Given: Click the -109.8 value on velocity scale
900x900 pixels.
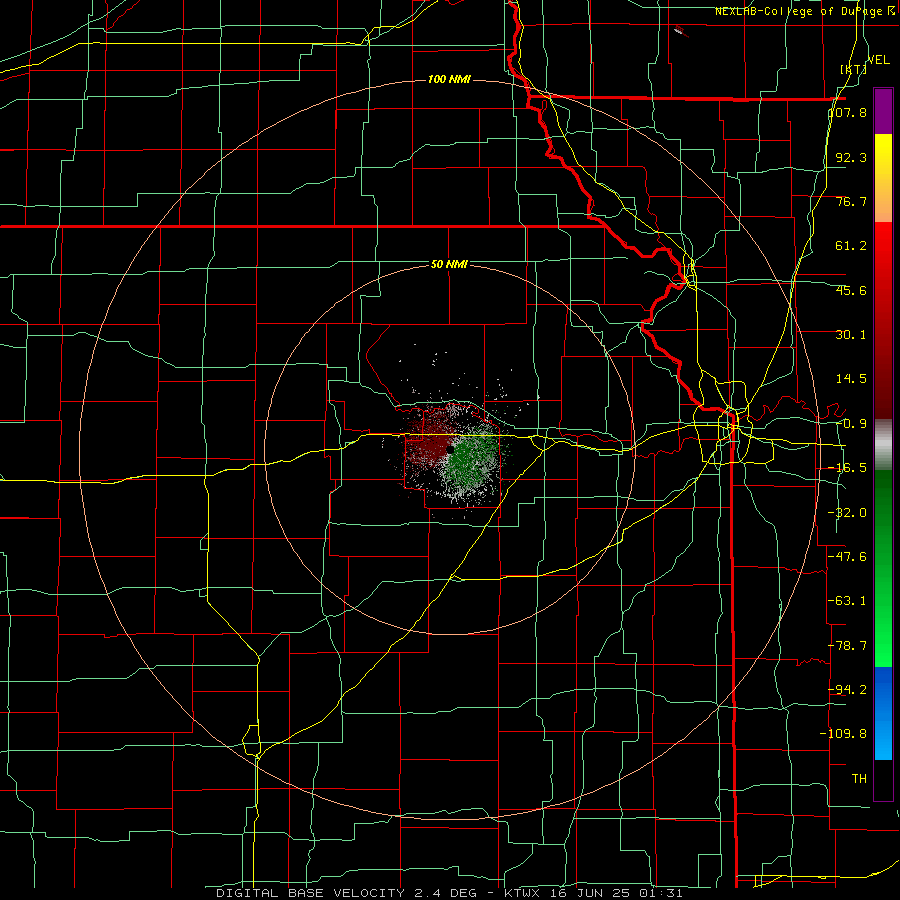Looking at the screenshot, I should click(844, 734).
